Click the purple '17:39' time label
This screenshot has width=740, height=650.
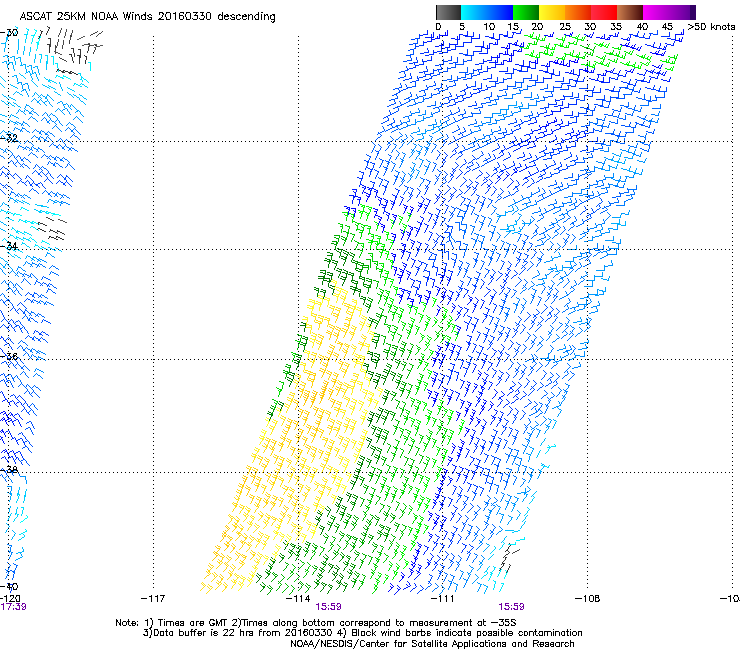[x=13, y=607]
